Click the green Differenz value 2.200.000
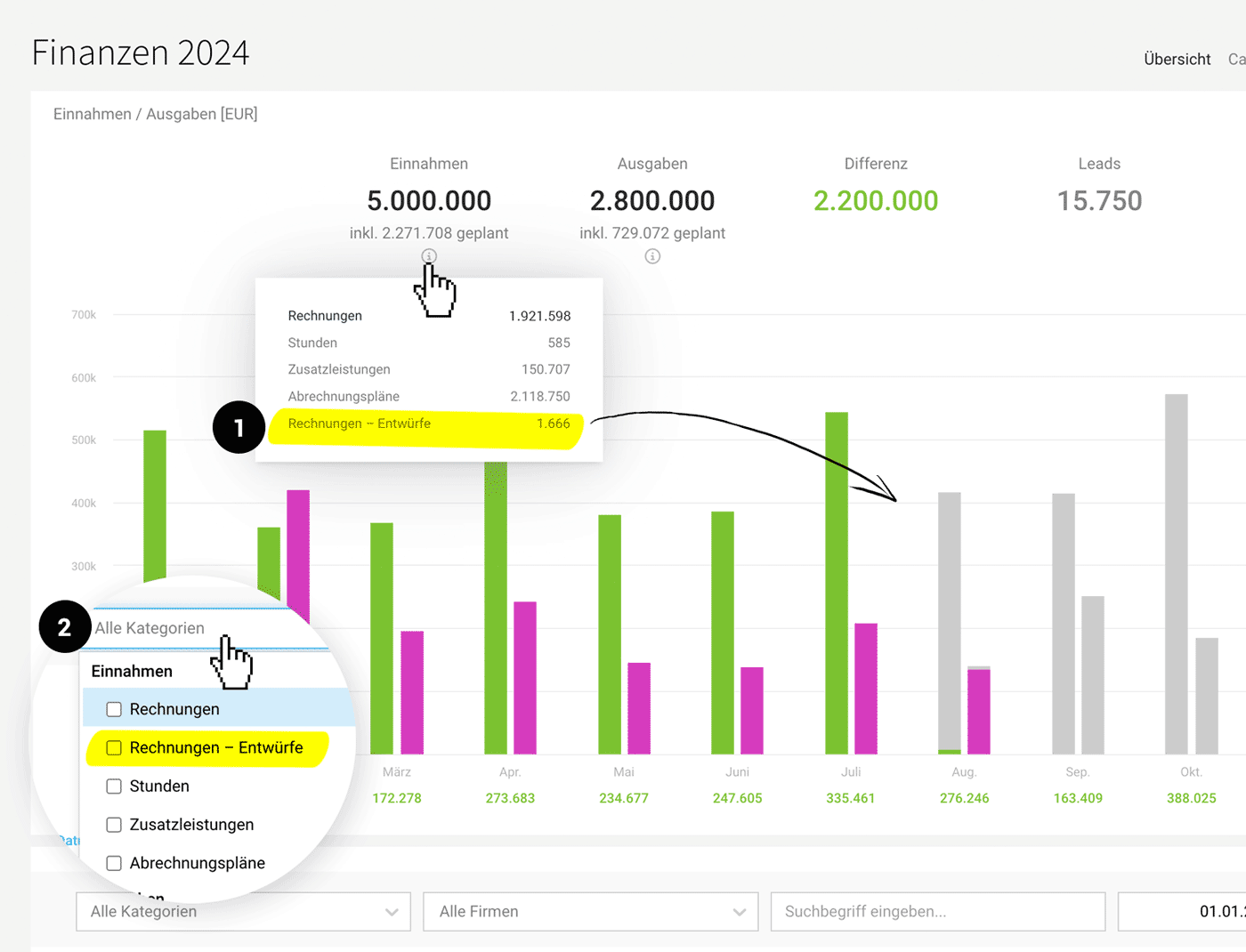Screen dimensions: 1246x952 [x=876, y=201]
